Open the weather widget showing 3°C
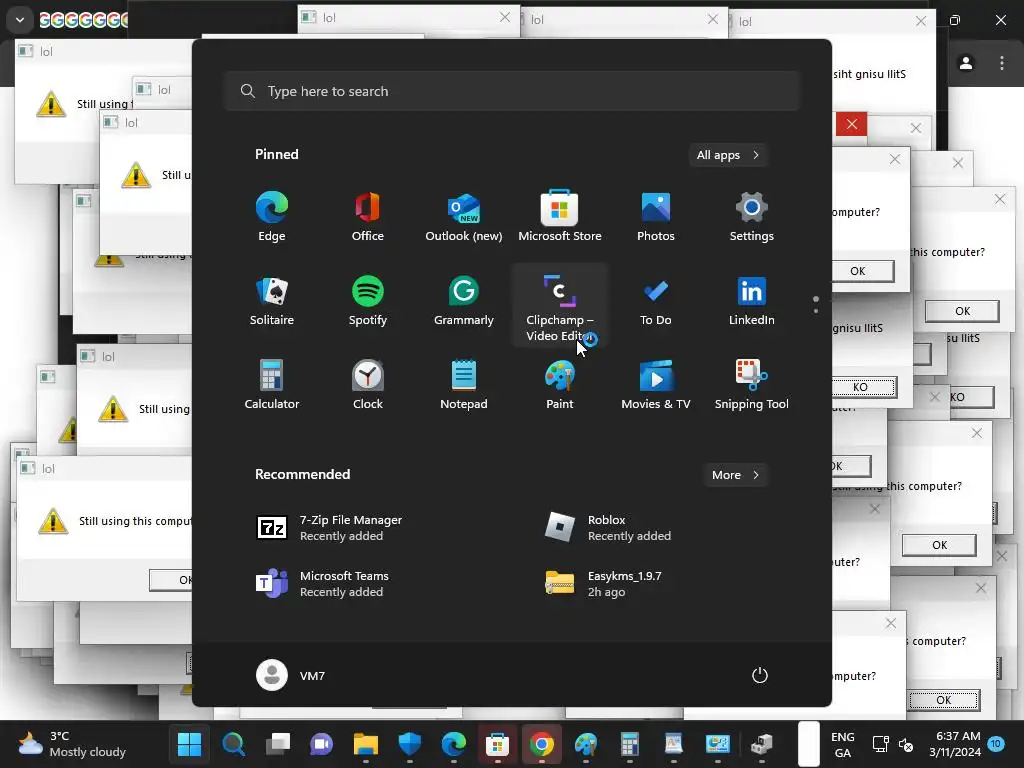 [72, 744]
